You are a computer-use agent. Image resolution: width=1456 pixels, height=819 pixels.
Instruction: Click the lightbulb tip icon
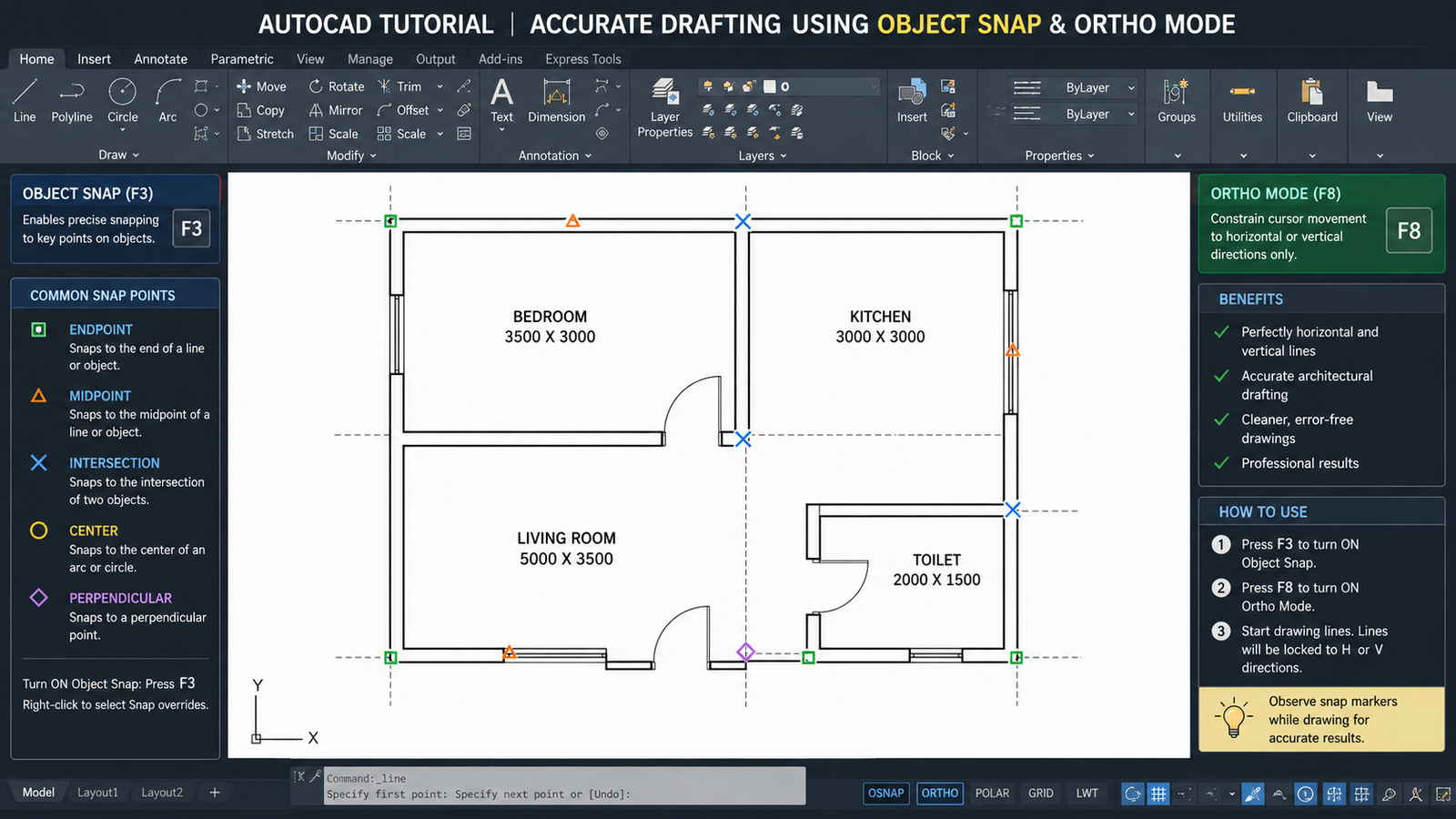(1233, 718)
